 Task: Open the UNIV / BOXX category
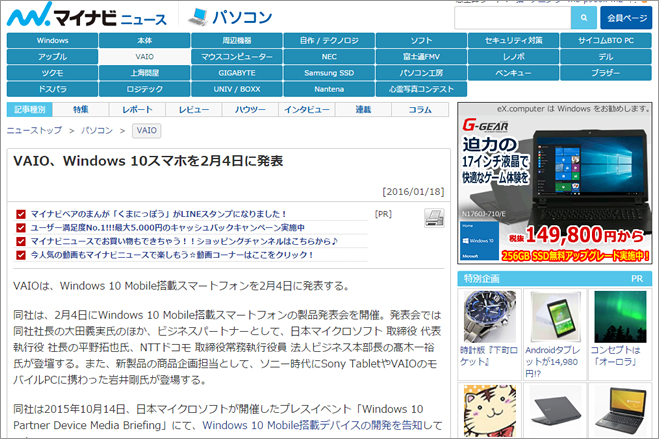click(x=237, y=89)
